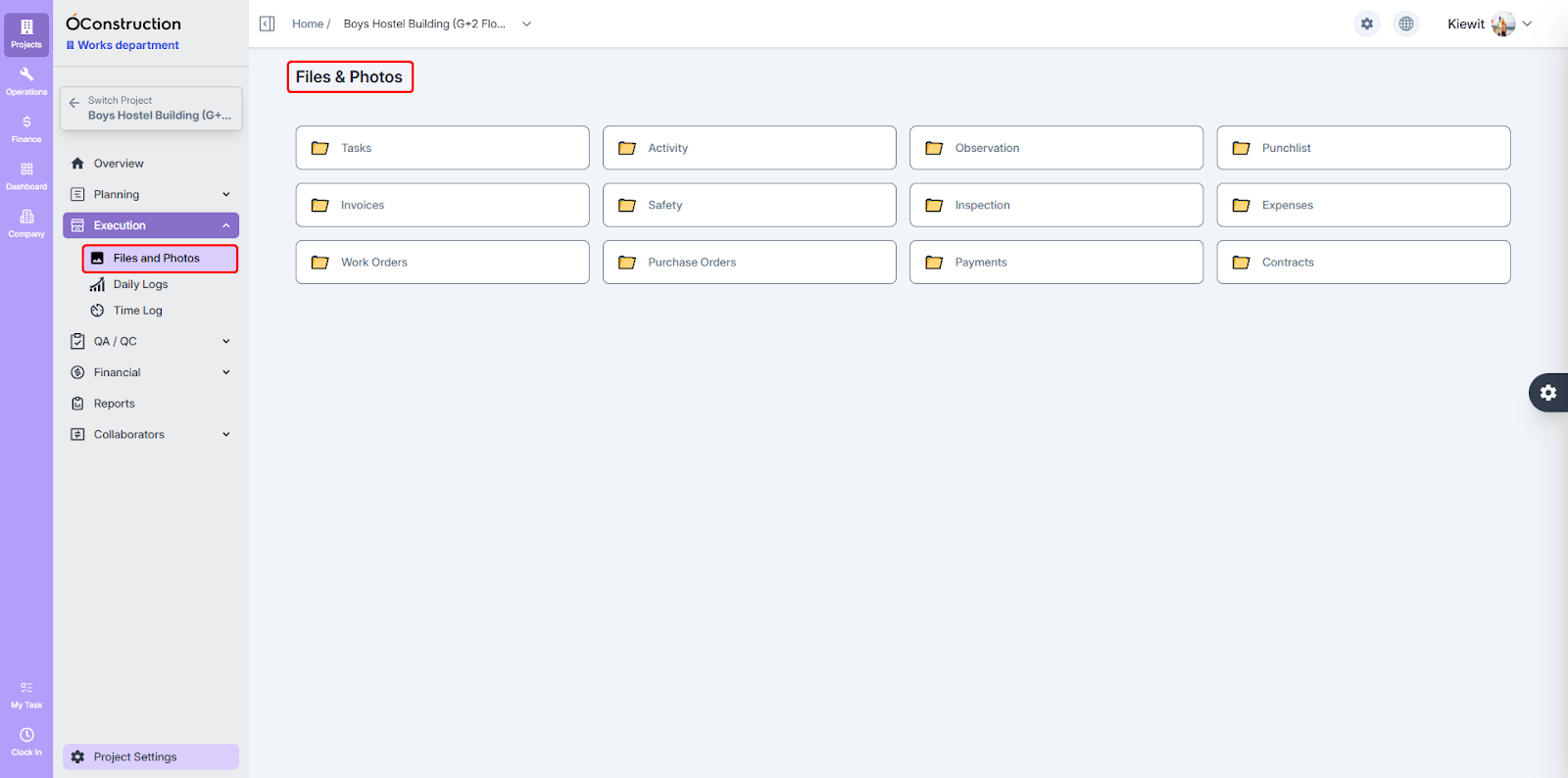The image size is (1568, 778).
Task: Click the Daily Logs chart icon
Action: point(97,284)
